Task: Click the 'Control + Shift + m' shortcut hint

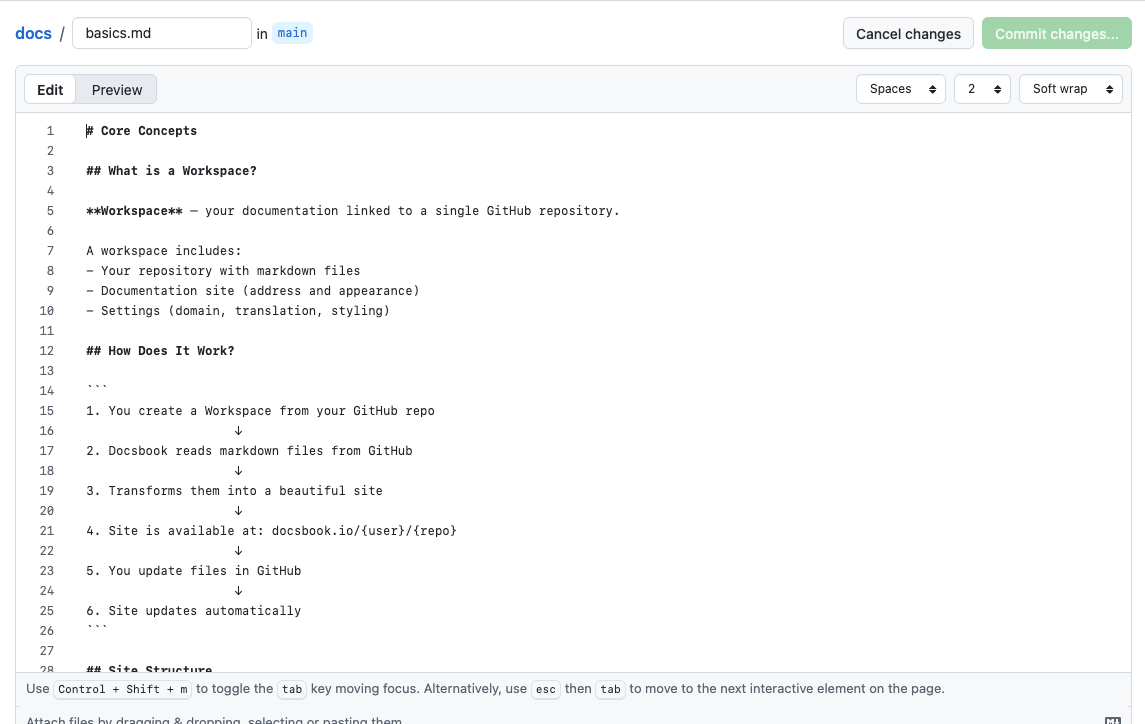Action: pyautogui.click(x=123, y=689)
